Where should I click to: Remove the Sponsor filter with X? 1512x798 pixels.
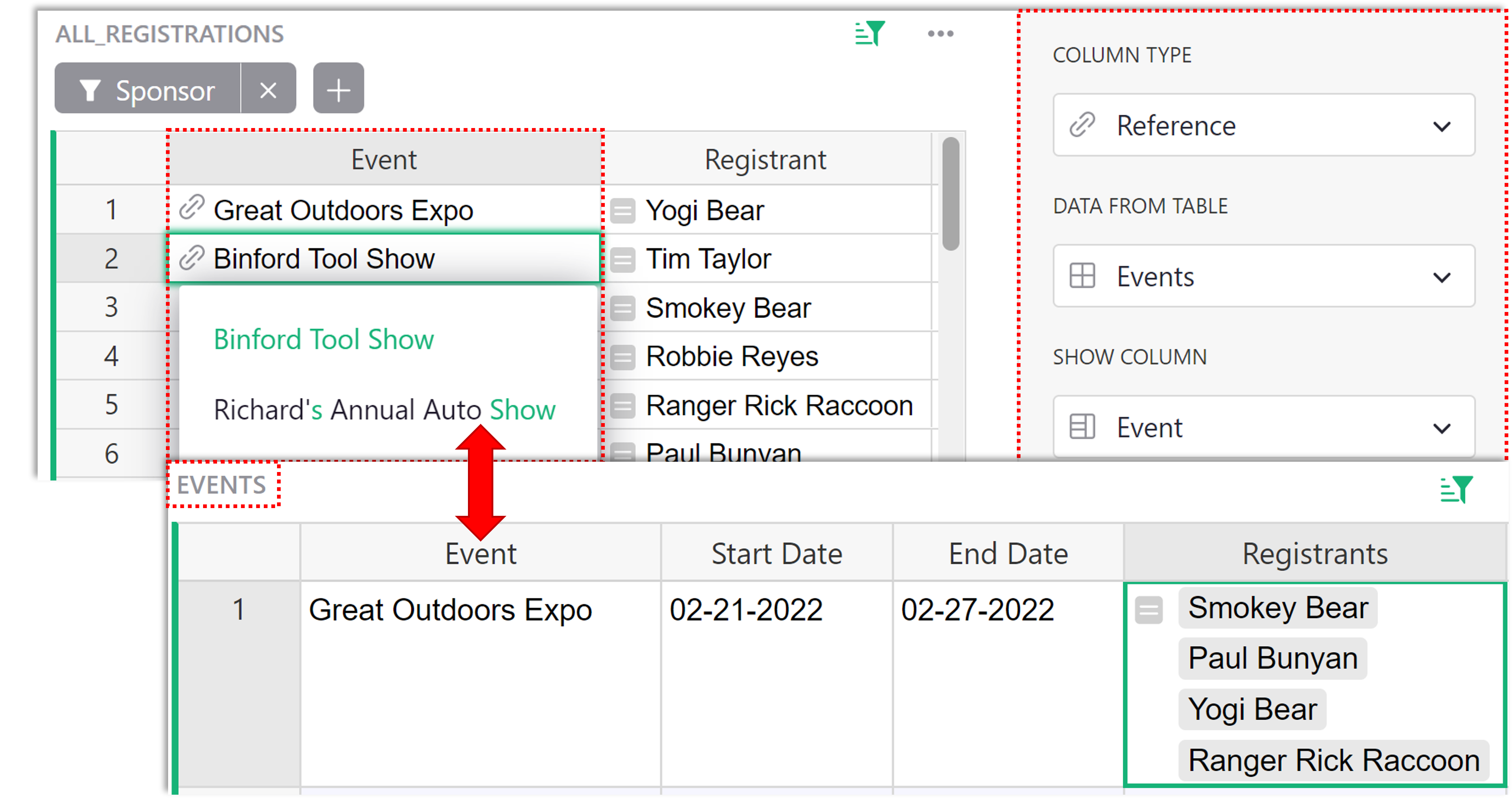pyautogui.click(x=268, y=91)
